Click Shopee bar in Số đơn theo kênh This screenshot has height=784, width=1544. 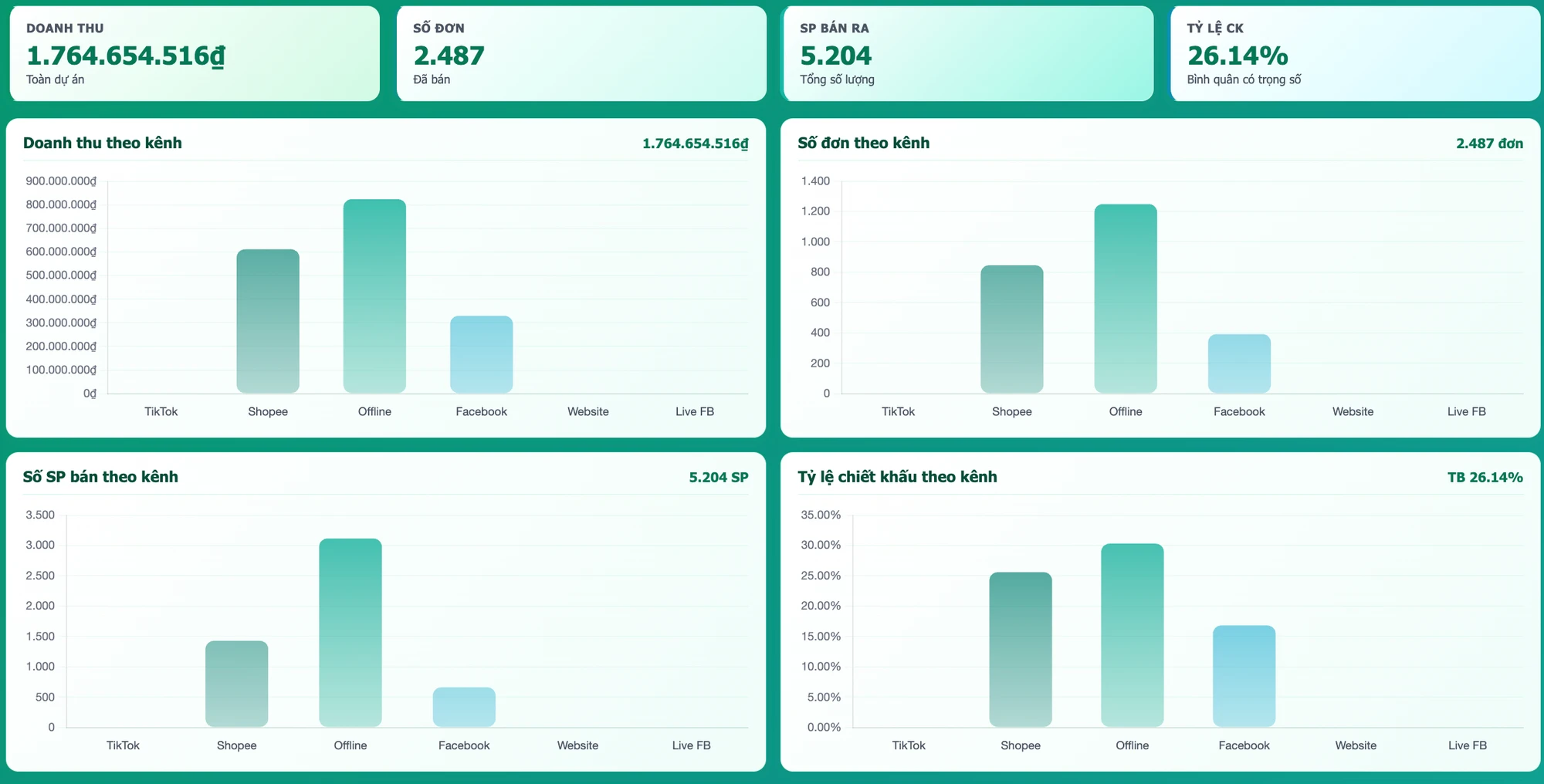click(1012, 329)
